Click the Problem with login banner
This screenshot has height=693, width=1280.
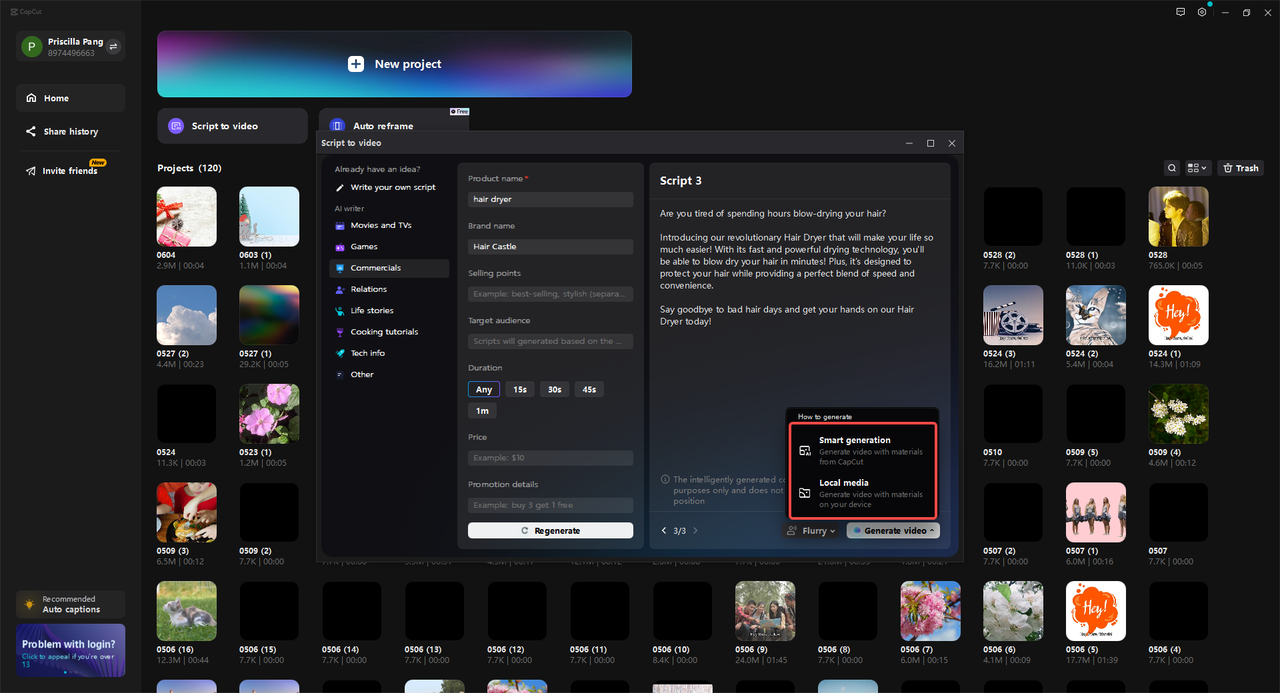click(70, 650)
